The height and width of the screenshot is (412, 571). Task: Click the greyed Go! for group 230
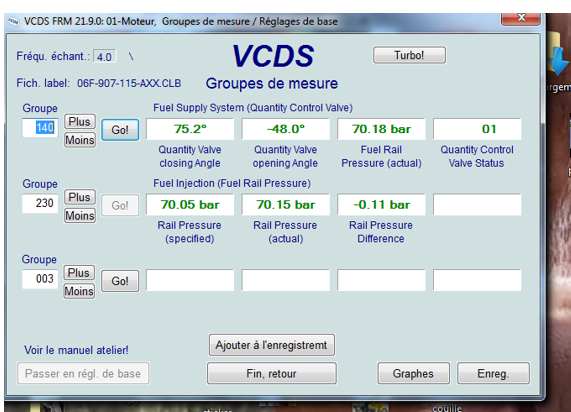pyautogui.click(x=120, y=205)
